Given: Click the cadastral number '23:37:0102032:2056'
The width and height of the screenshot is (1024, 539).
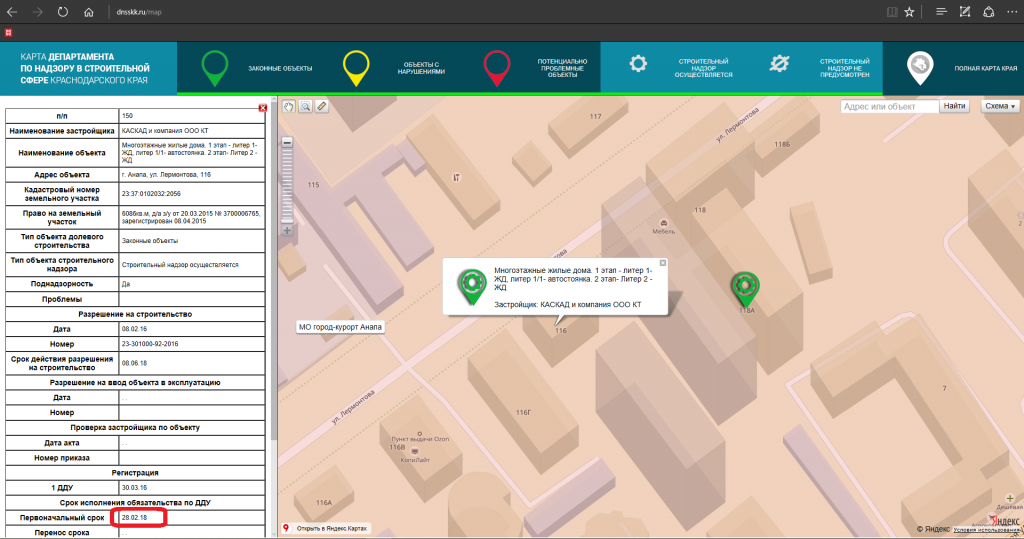Looking at the screenshot, I should [192, 193].
